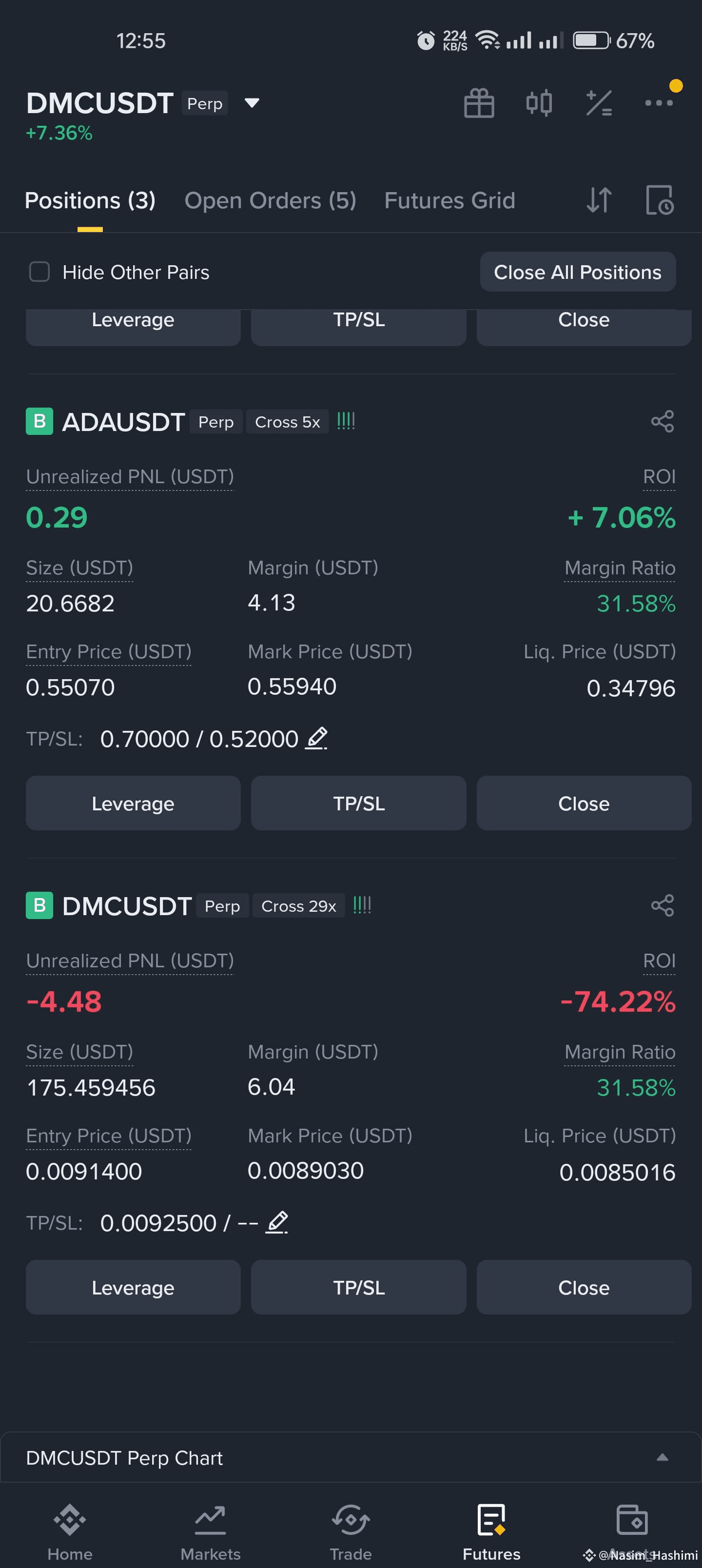The width and height of the screenshot is (702, 1568).
Task: Open the candlestick chart icon
Action: 539,103
